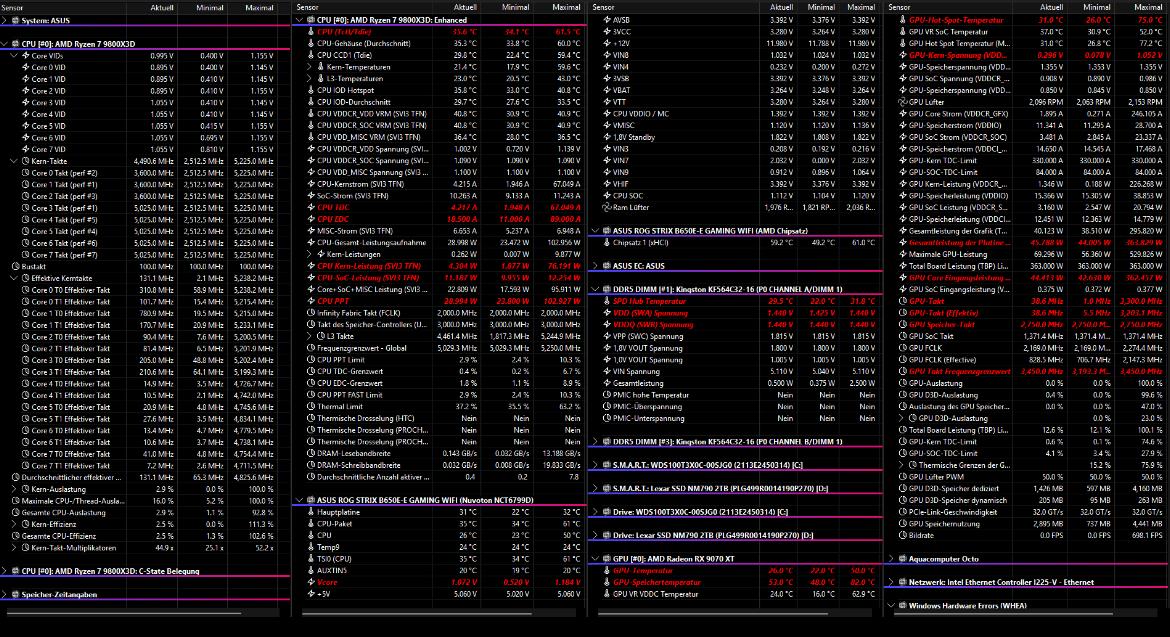The width and height of the screenshot is (1170, 637).
Task: Expand the C-State Belegung sensor group
Action: tap(4, 571)
